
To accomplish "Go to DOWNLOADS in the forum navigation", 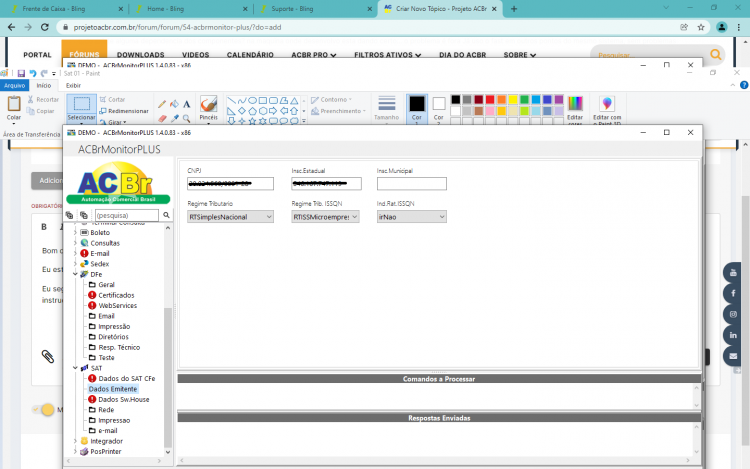I will point(141,55).
